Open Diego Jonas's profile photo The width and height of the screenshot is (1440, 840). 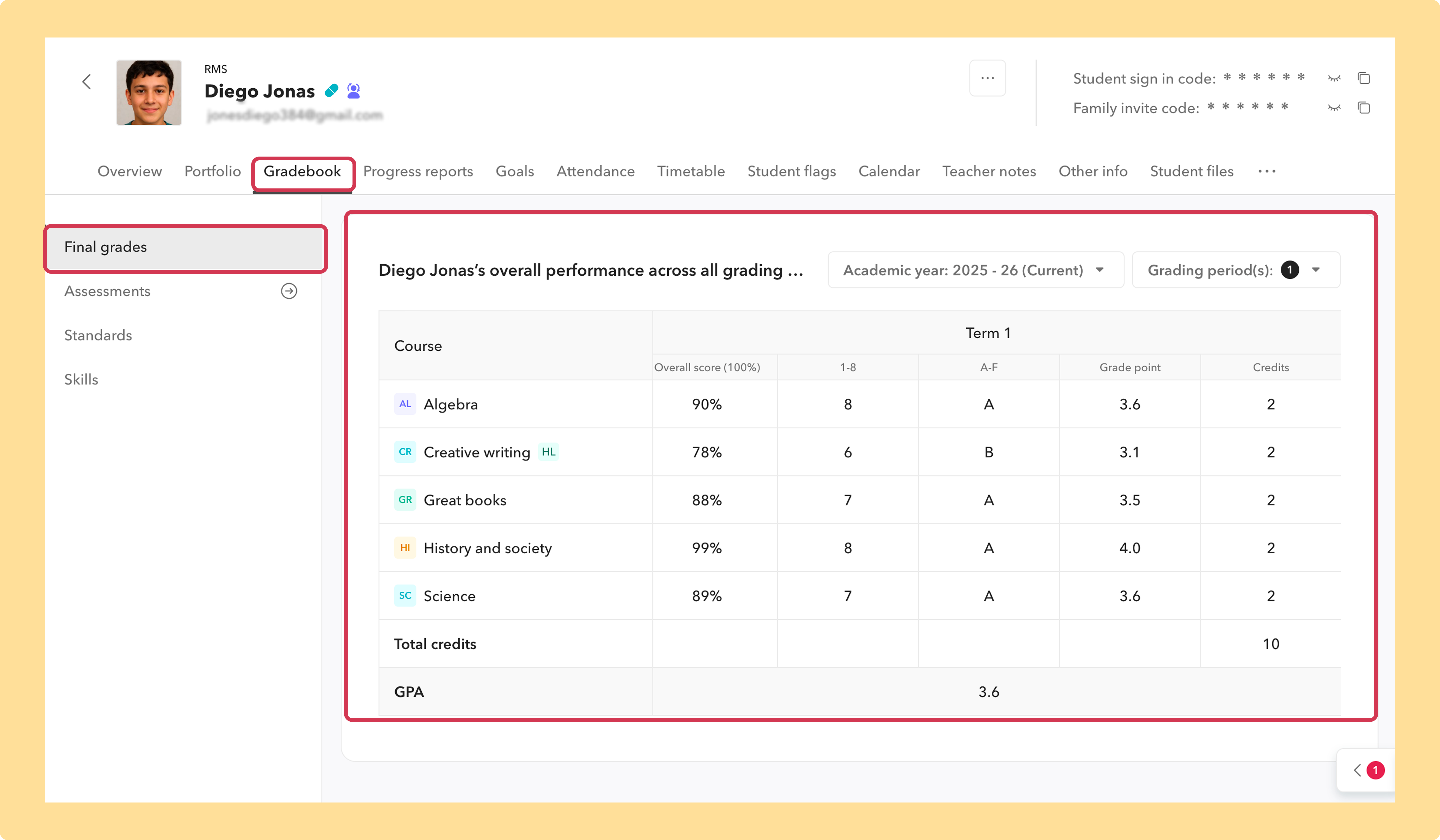[149, 93]
